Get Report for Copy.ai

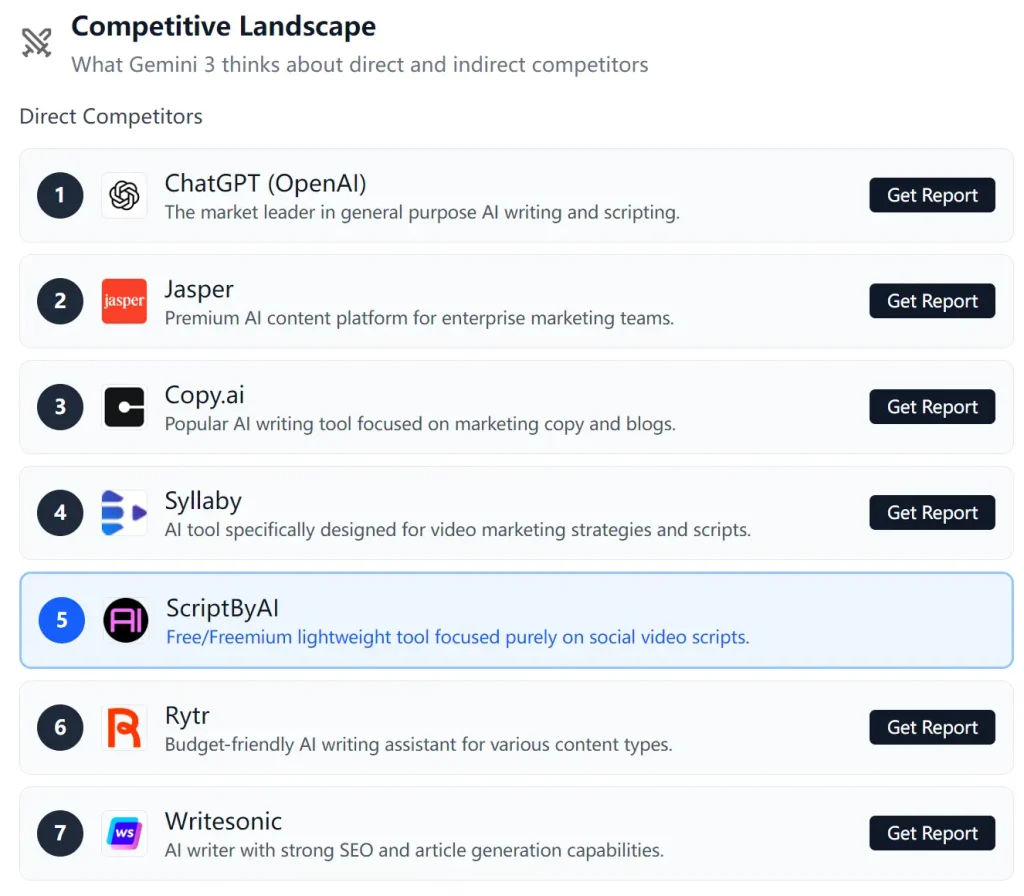pyautogui.click(x=931, y=407)
